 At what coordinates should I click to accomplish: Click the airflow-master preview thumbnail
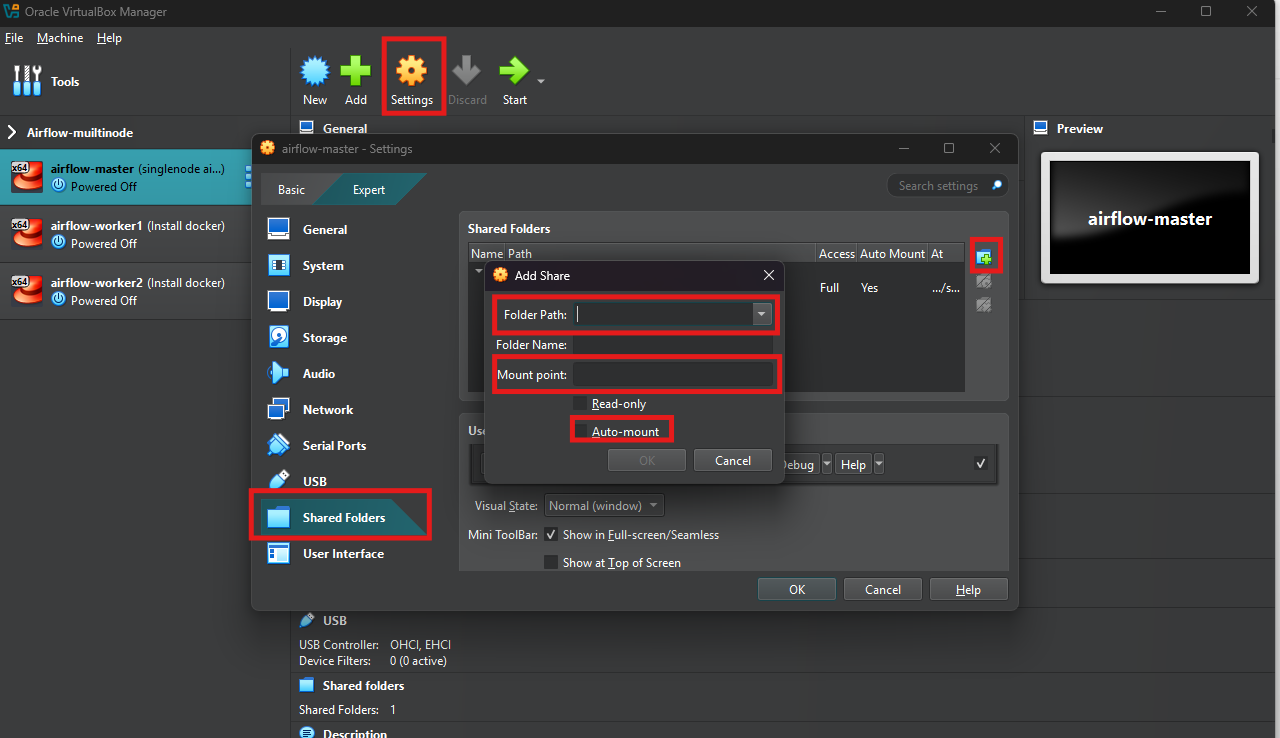point(1149,218)
